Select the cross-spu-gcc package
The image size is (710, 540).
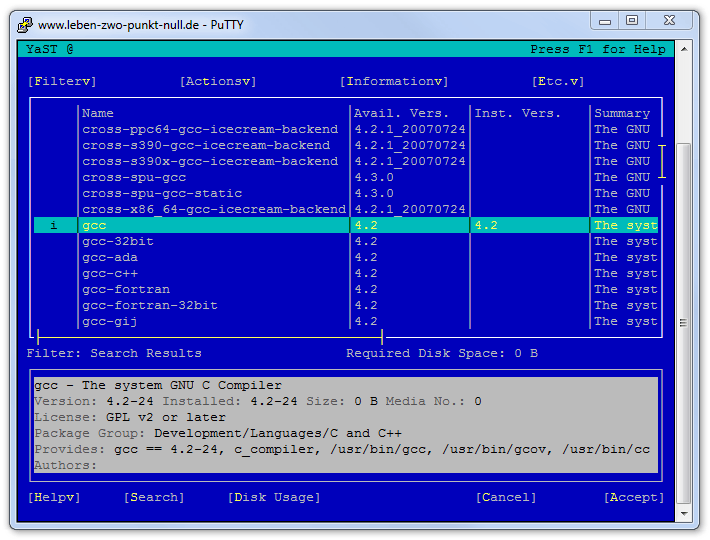coord(346,177)
